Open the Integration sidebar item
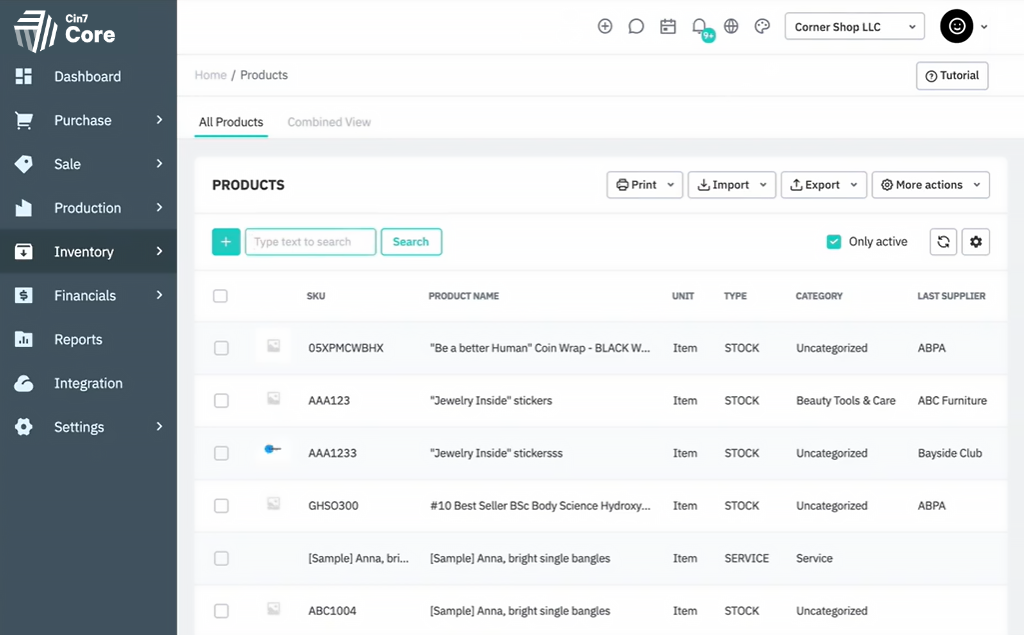This screenshot has height=635, width=1024. coord(88,383)
